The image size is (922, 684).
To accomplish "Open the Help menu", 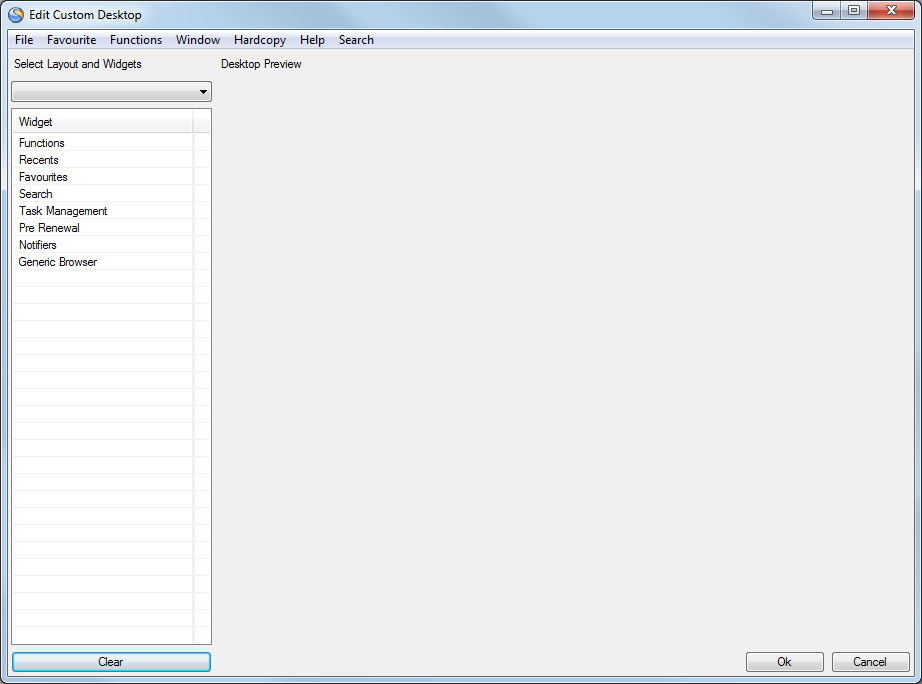I will (312, 40).
